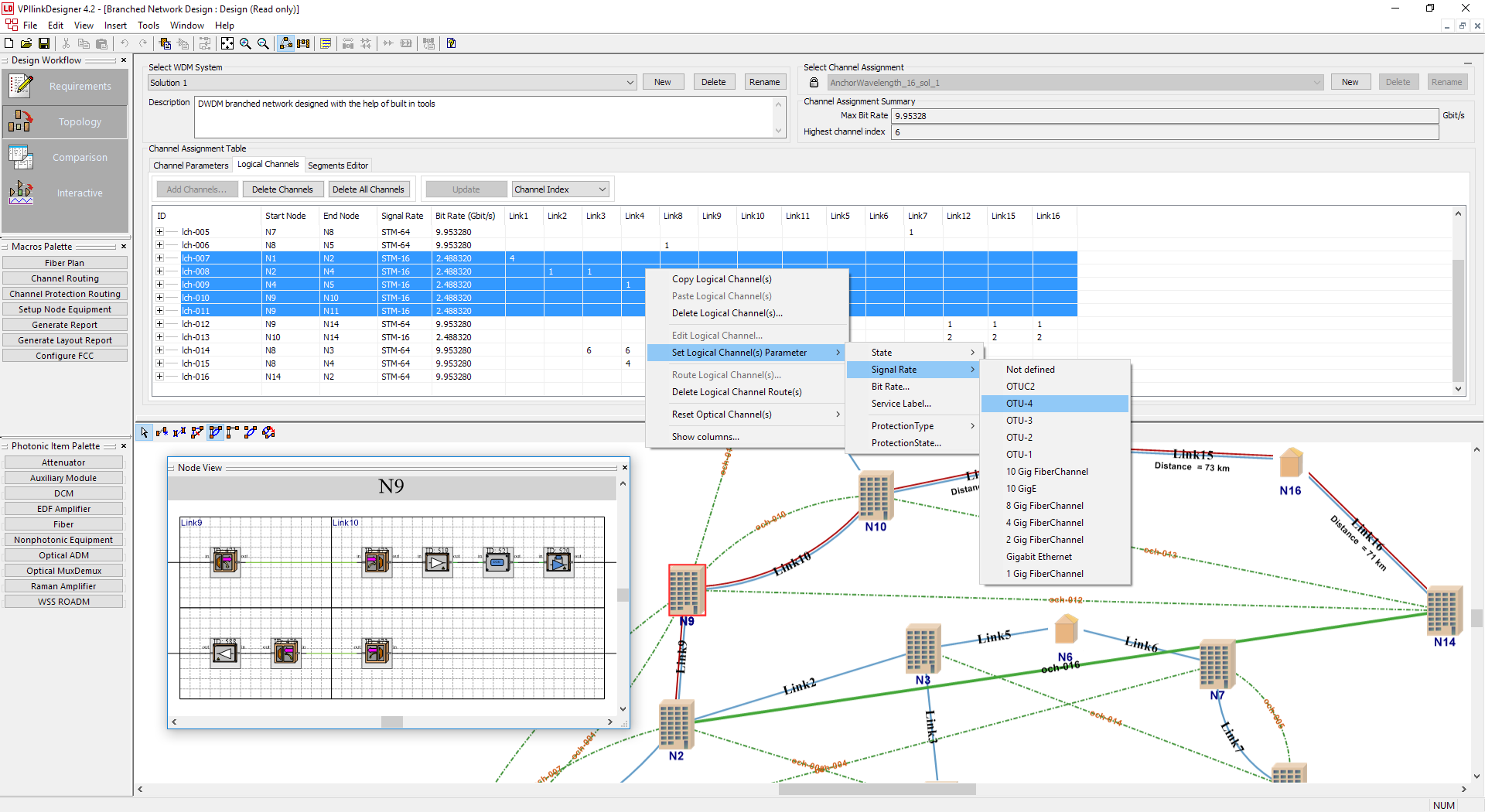
Task: Choose OTU-4 from the Signal Rate submenu
Action: click(1019, 404)
